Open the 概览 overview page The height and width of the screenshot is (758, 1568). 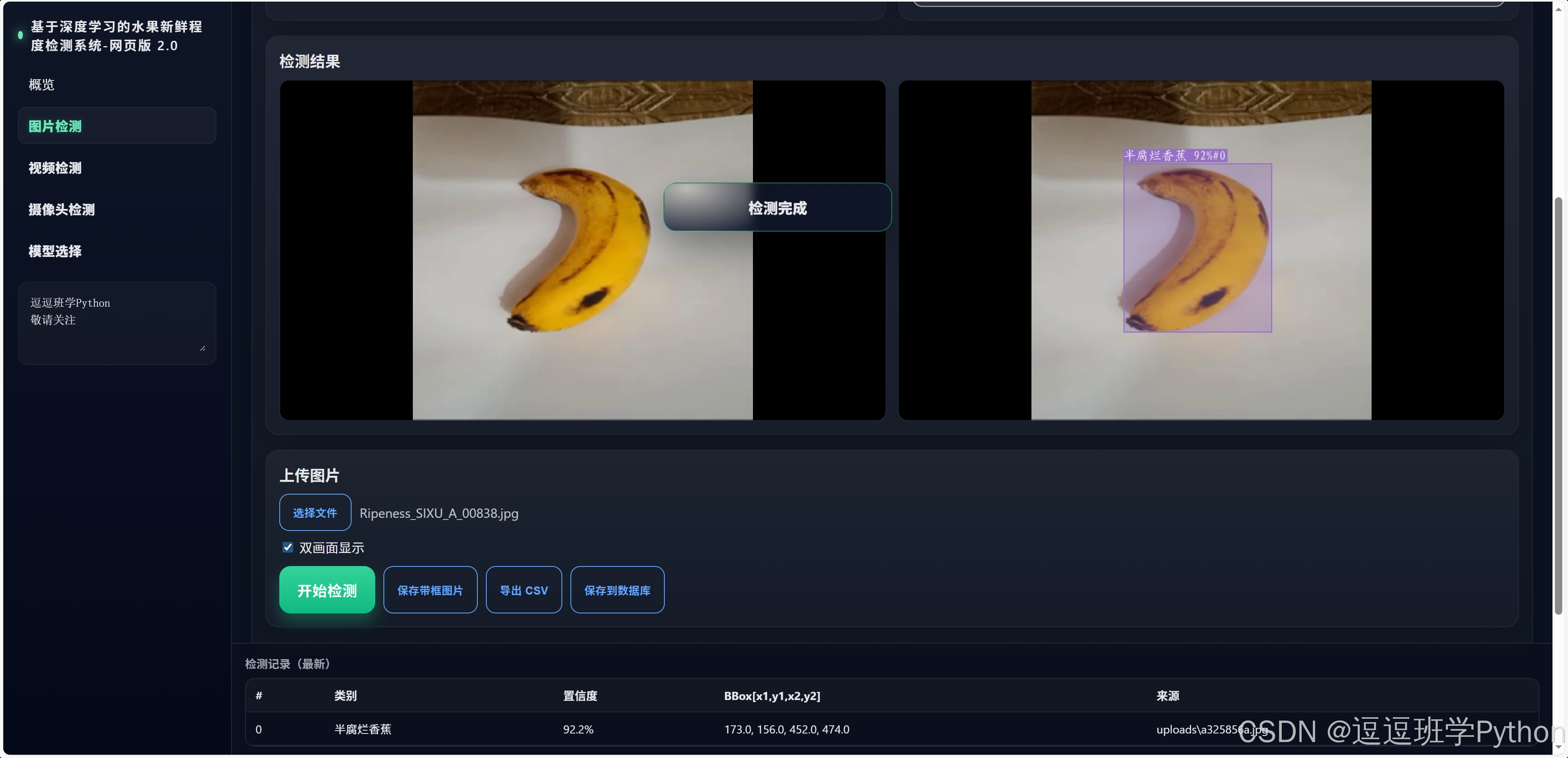(x=41, y=85)
